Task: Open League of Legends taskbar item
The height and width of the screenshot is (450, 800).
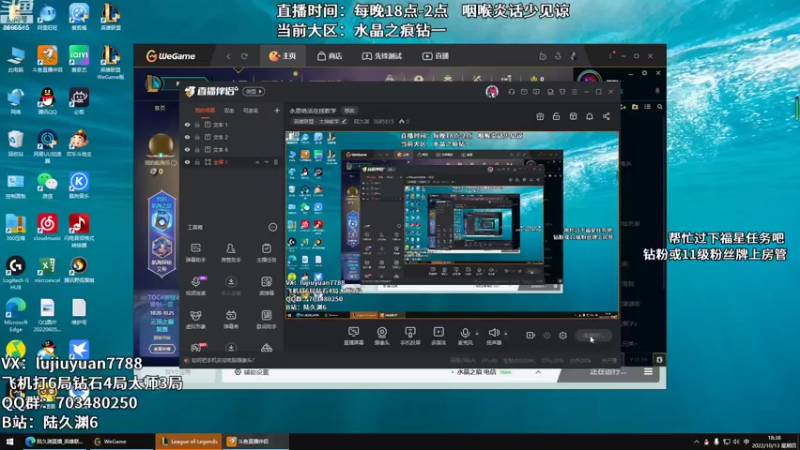Action: click(189, 441)
